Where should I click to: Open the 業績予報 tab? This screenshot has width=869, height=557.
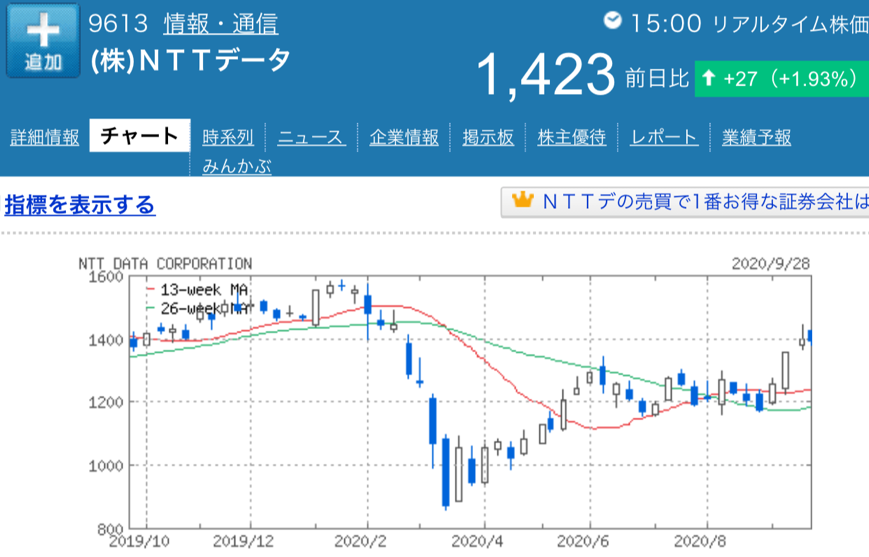(756, 137)
